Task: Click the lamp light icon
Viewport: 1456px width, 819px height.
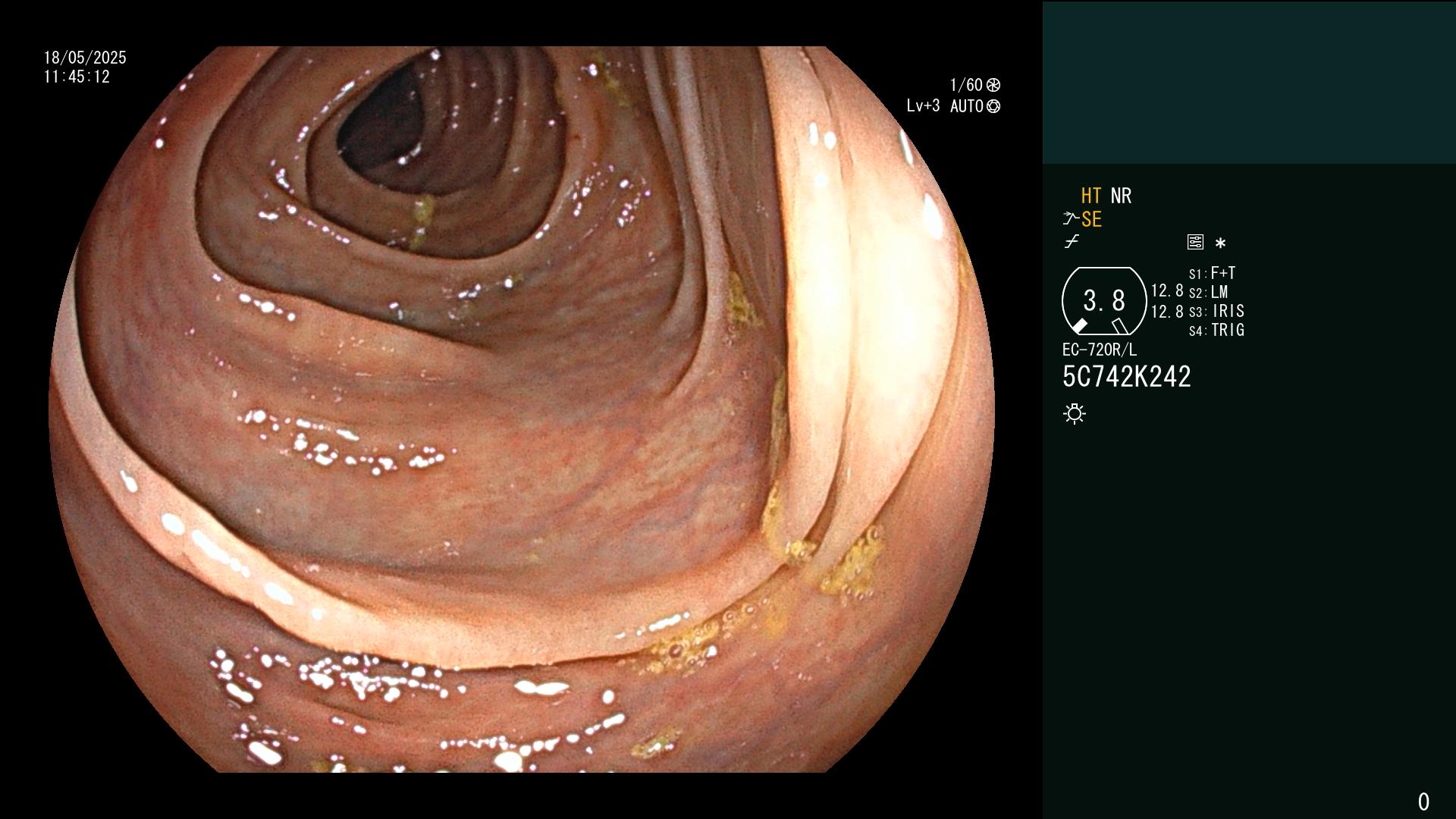Action: point(1075,414)
